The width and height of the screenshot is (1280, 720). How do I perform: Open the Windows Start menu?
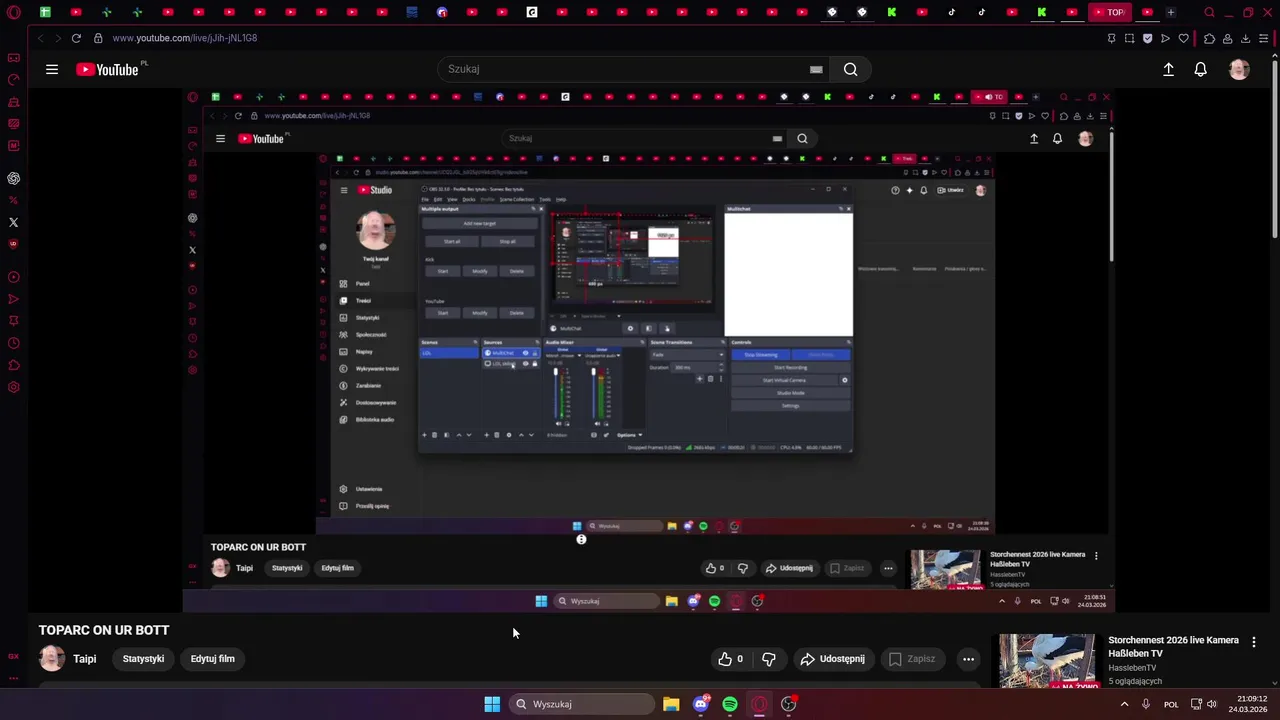pos(492,704)
